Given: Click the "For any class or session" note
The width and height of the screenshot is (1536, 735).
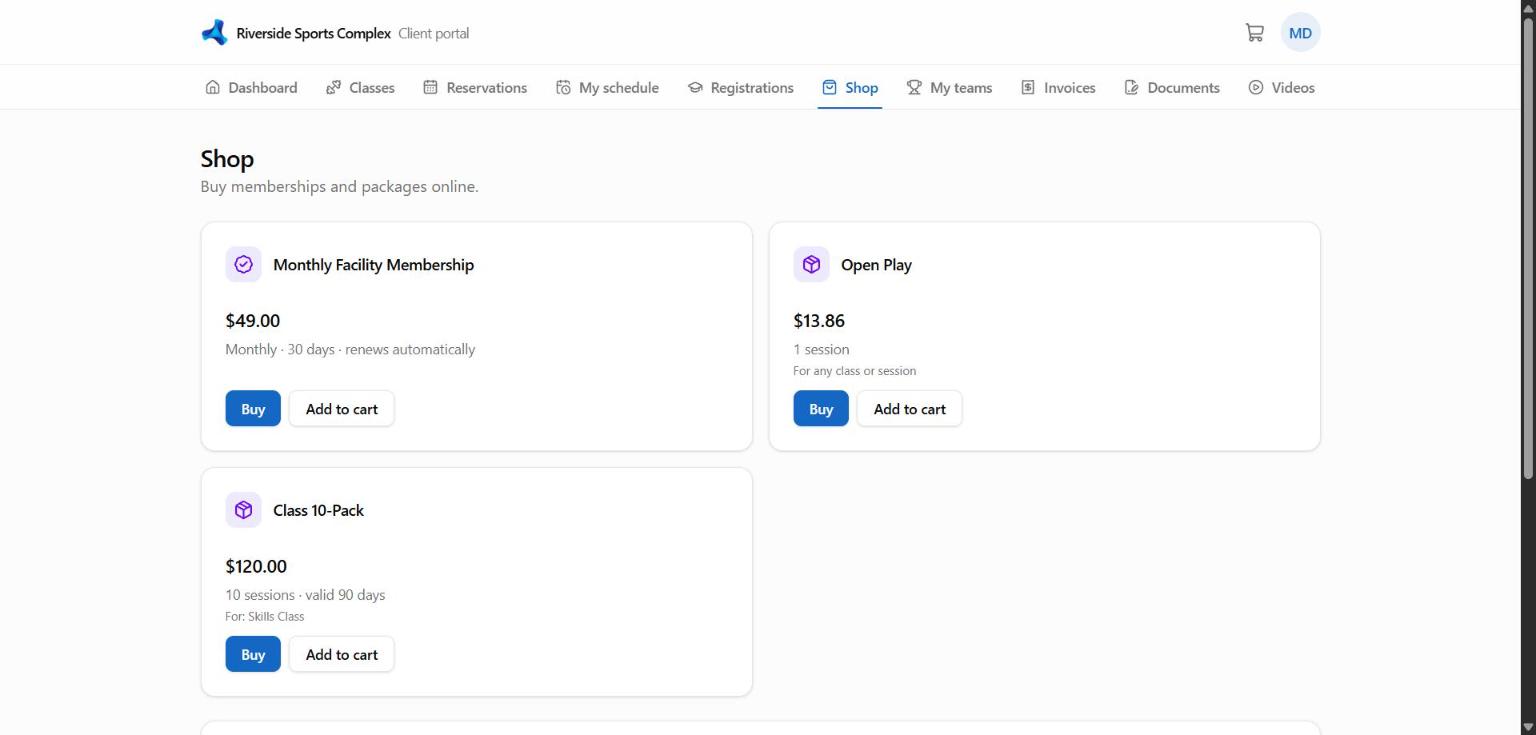Looking at the screenshot, I should (x=855, y=371).
